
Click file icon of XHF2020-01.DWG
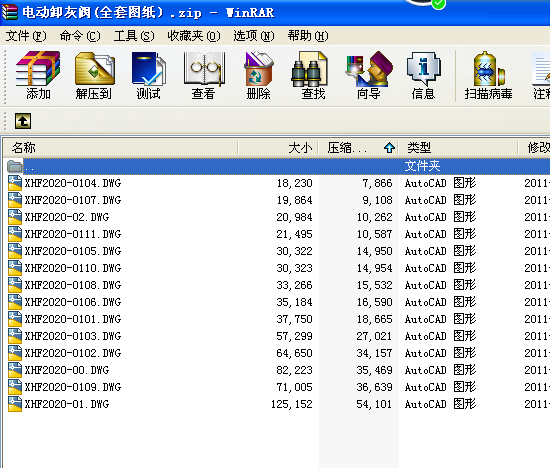coord(15,404)
